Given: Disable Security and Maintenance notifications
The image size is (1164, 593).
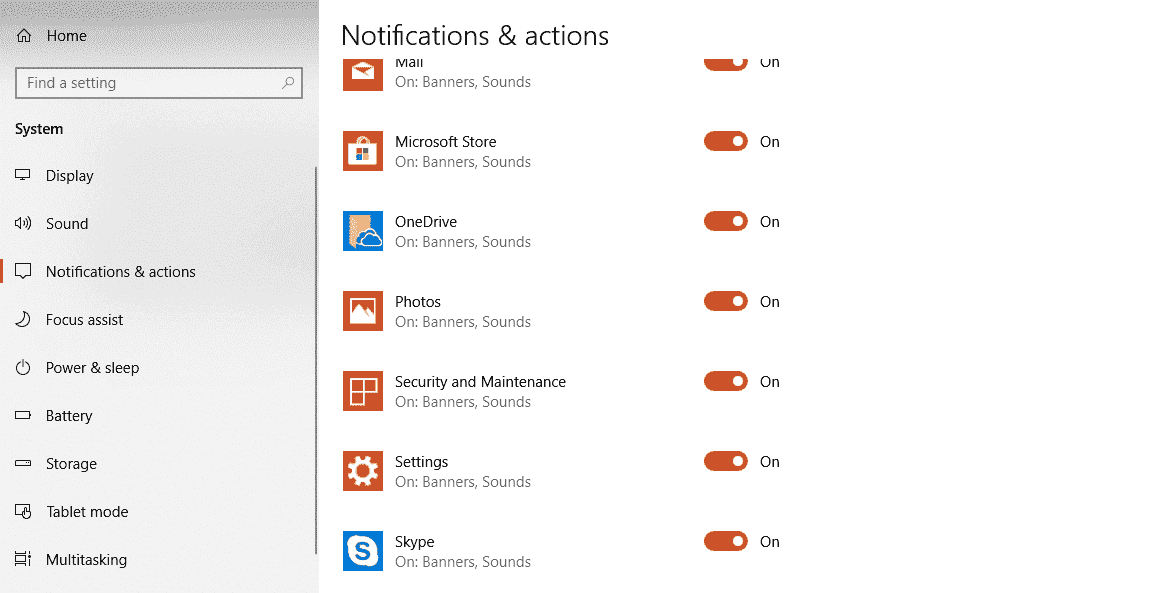Looking at the screenshot, I should (725, 381).
